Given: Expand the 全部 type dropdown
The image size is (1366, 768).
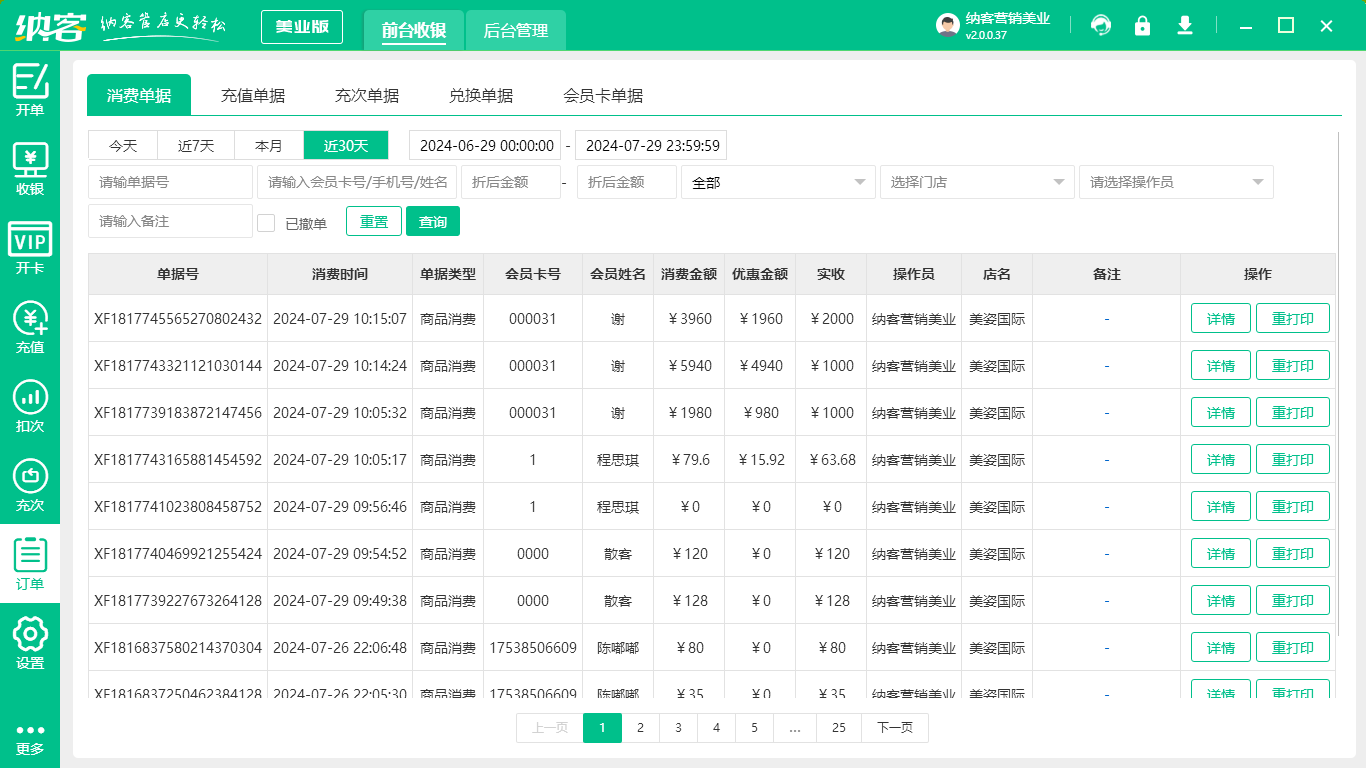Looking at the screenshot, I should pos(777,182).
